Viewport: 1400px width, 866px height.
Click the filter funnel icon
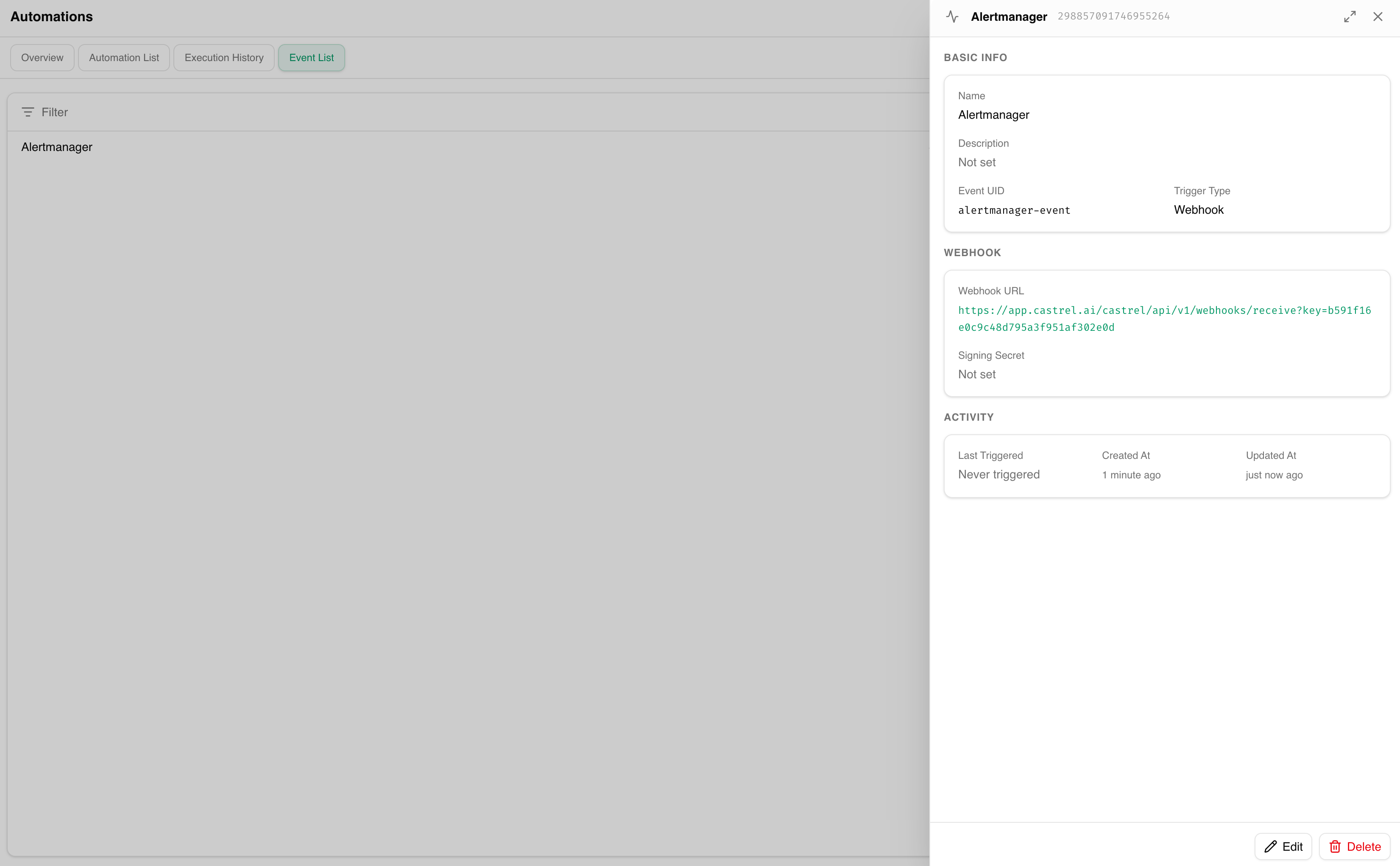coord(29,112)
